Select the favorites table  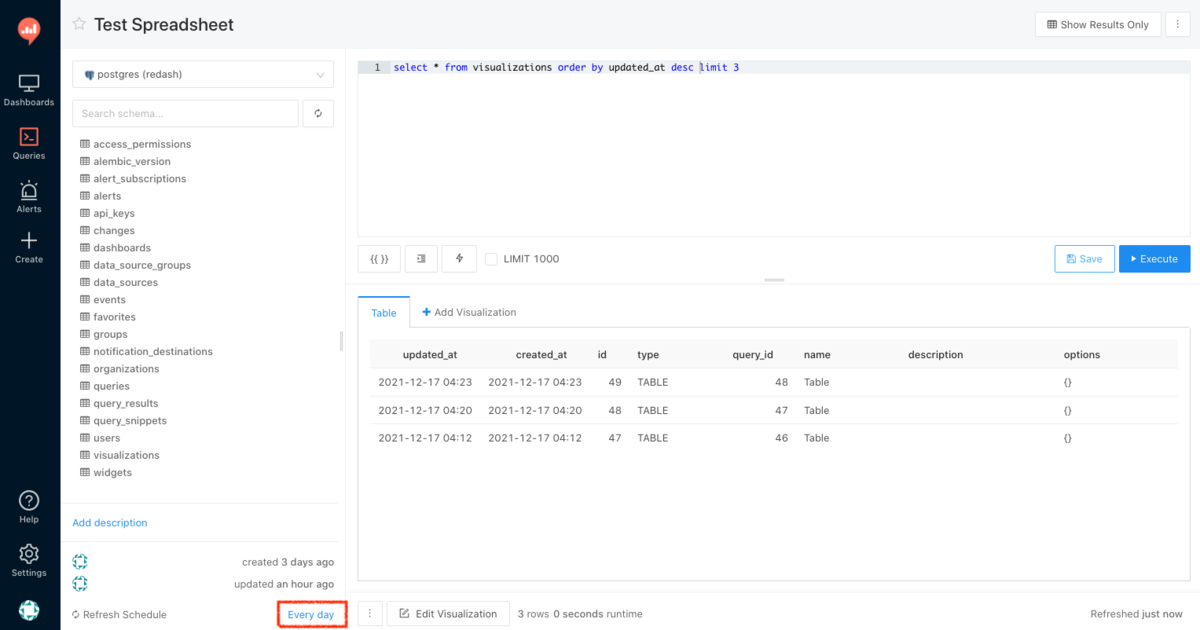pyautogui.click(x=115, y=316)
